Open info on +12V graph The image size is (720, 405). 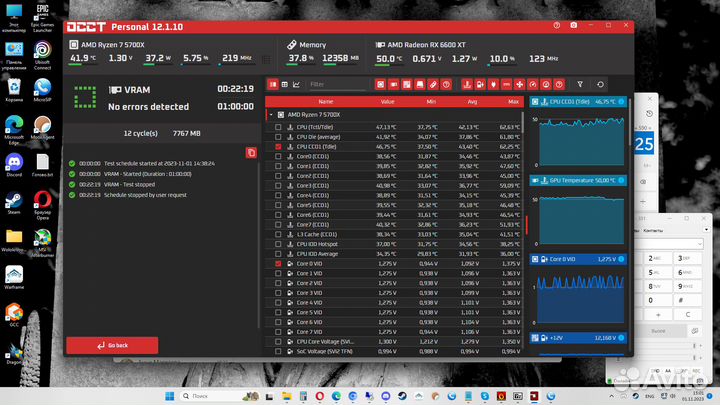(x=621, y=338)
